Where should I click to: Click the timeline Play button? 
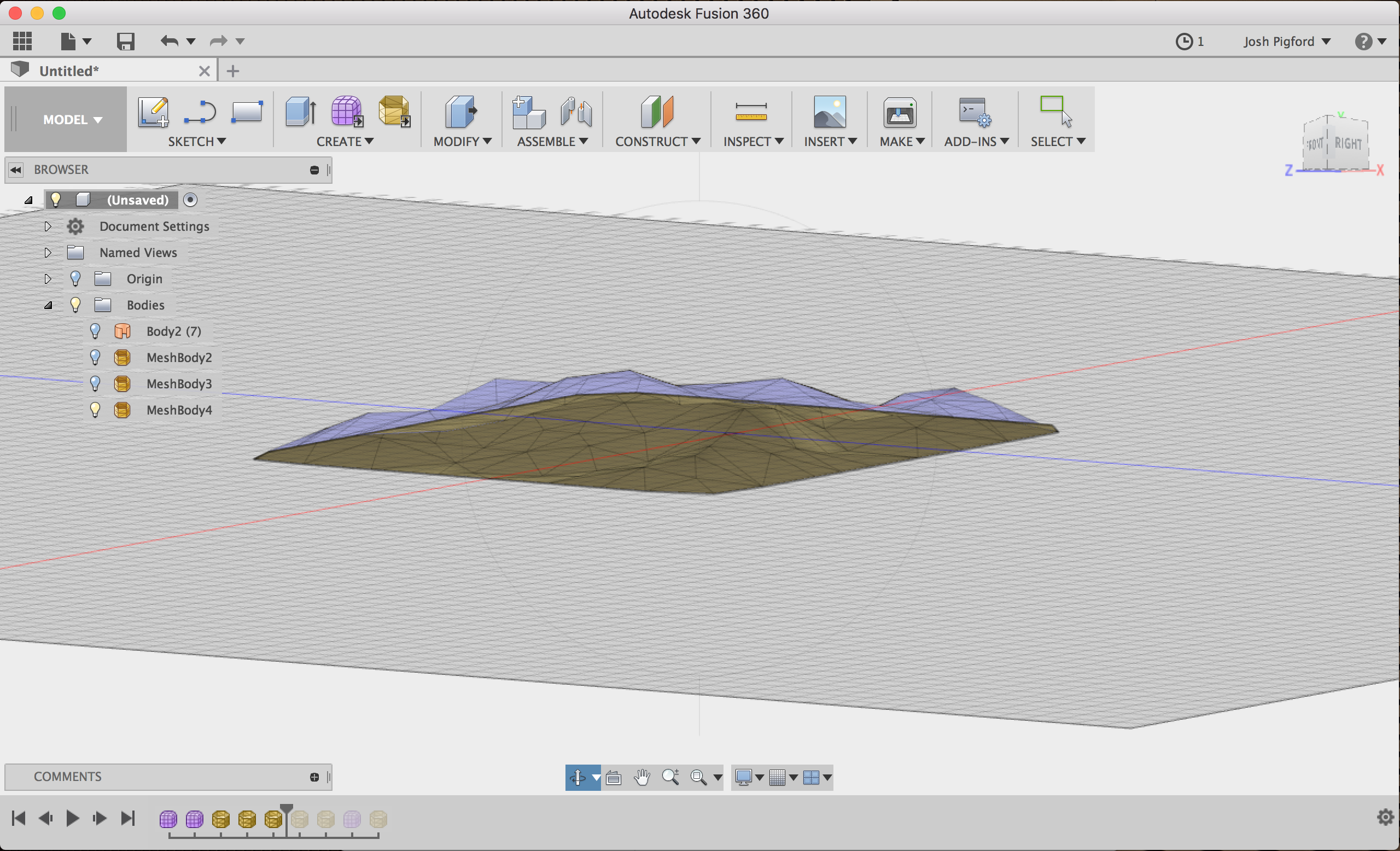[72, 819]
